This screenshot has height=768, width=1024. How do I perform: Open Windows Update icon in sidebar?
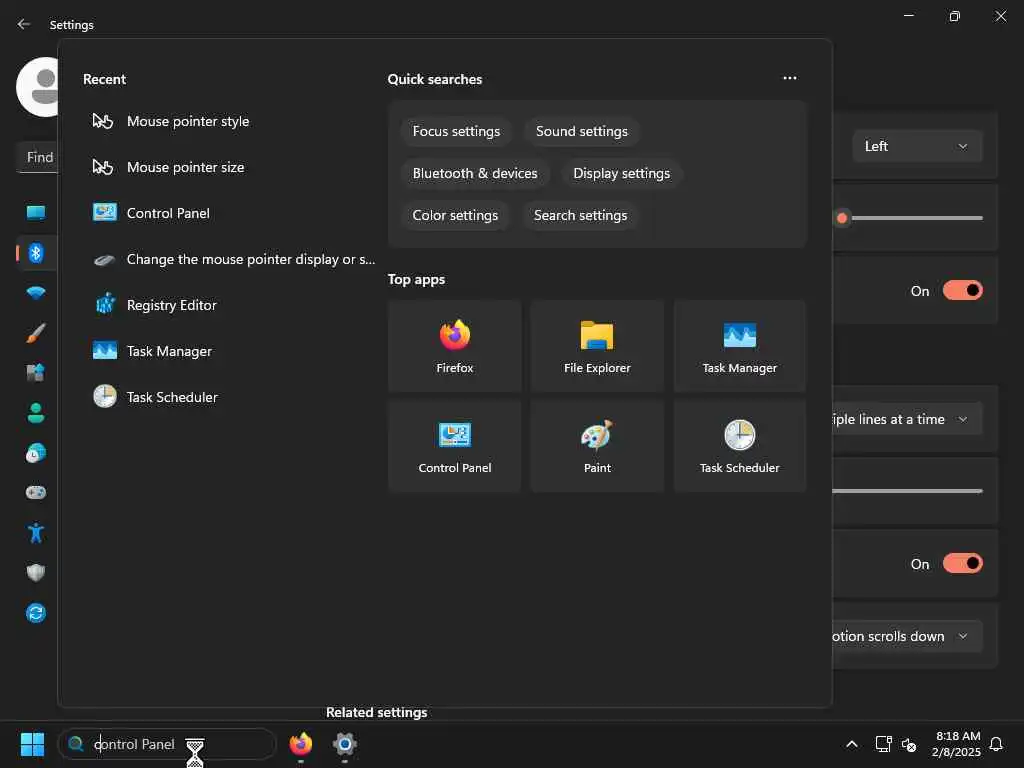tap(36, 613)
